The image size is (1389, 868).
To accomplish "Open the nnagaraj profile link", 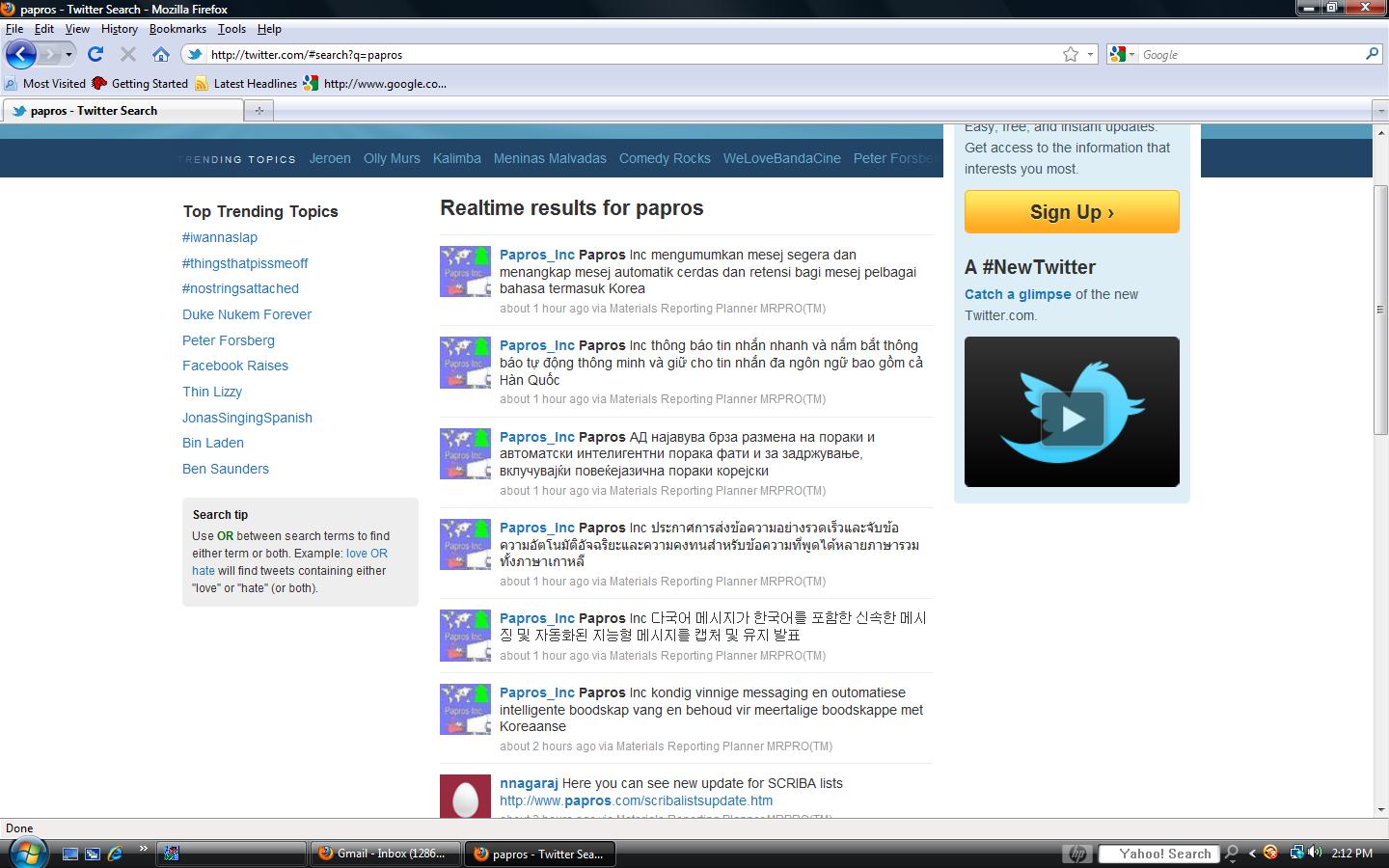I will pyautogui.click(x=529, y=783).
